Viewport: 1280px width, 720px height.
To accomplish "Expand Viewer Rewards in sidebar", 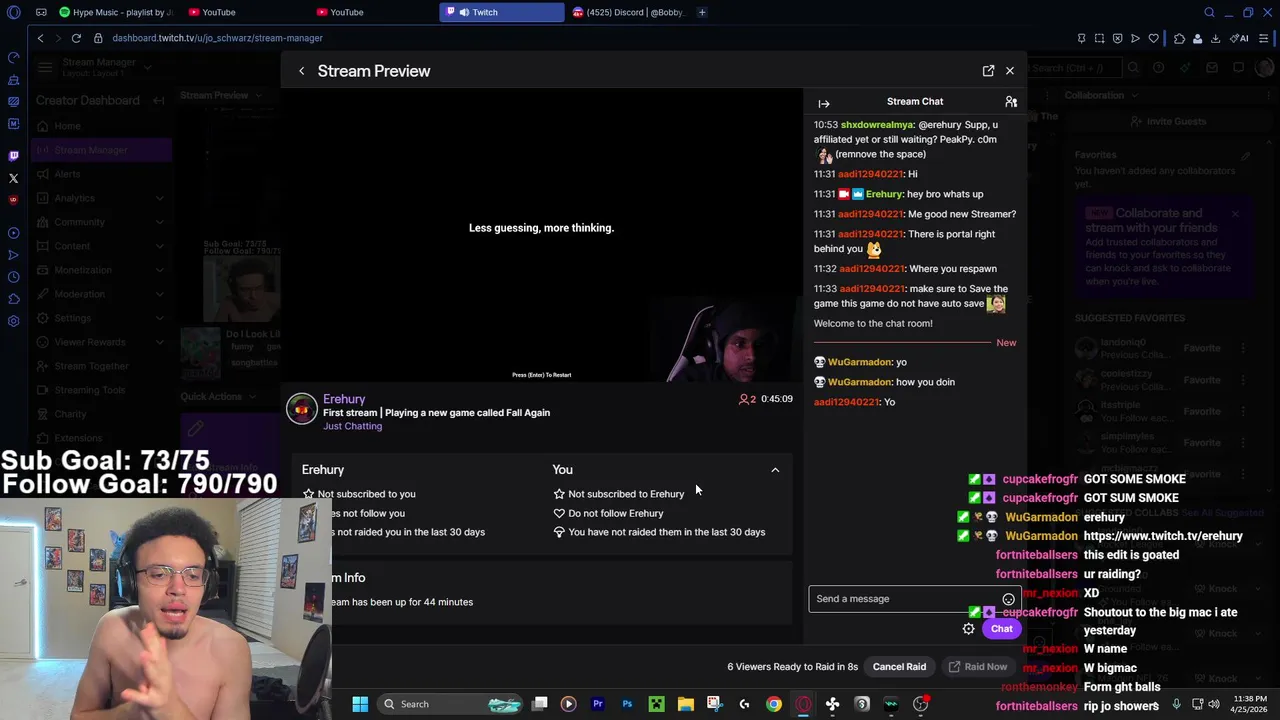I will click(100, 342).
